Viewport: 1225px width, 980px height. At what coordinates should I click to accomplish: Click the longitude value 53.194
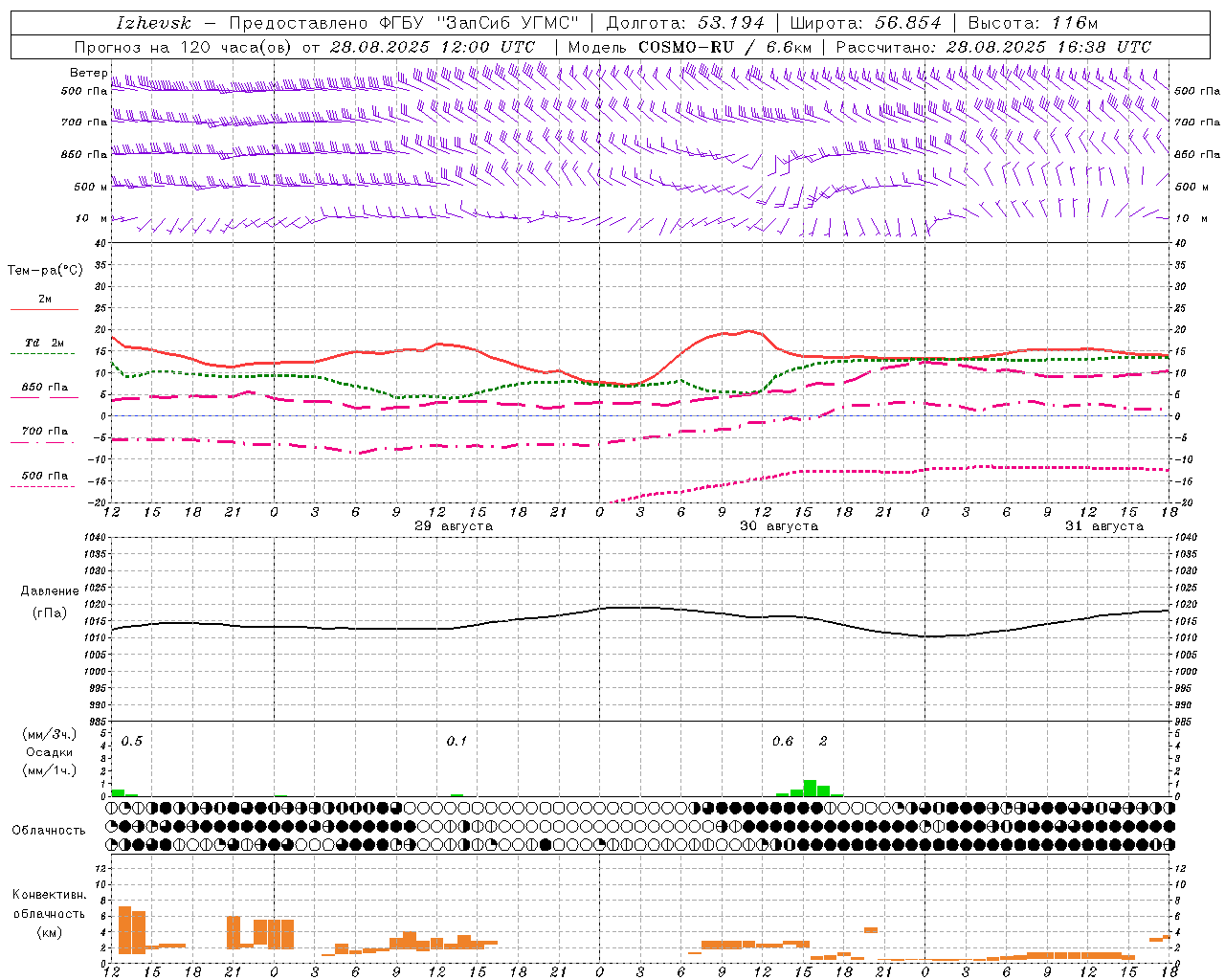point(731,23)
